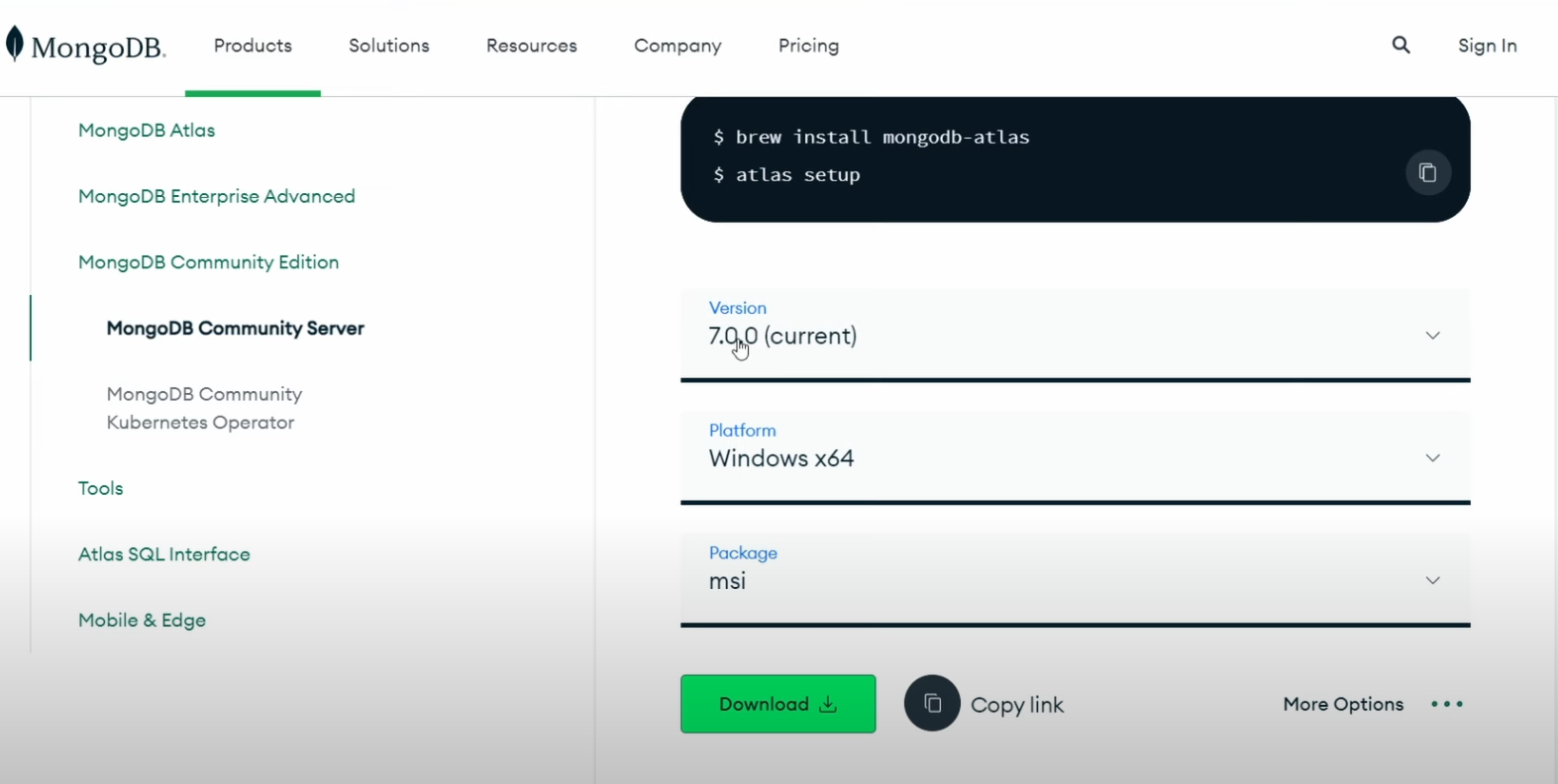Copy the brew install commands with clipboard icon
This screenshot has height=784, width=1558.
1427,173
